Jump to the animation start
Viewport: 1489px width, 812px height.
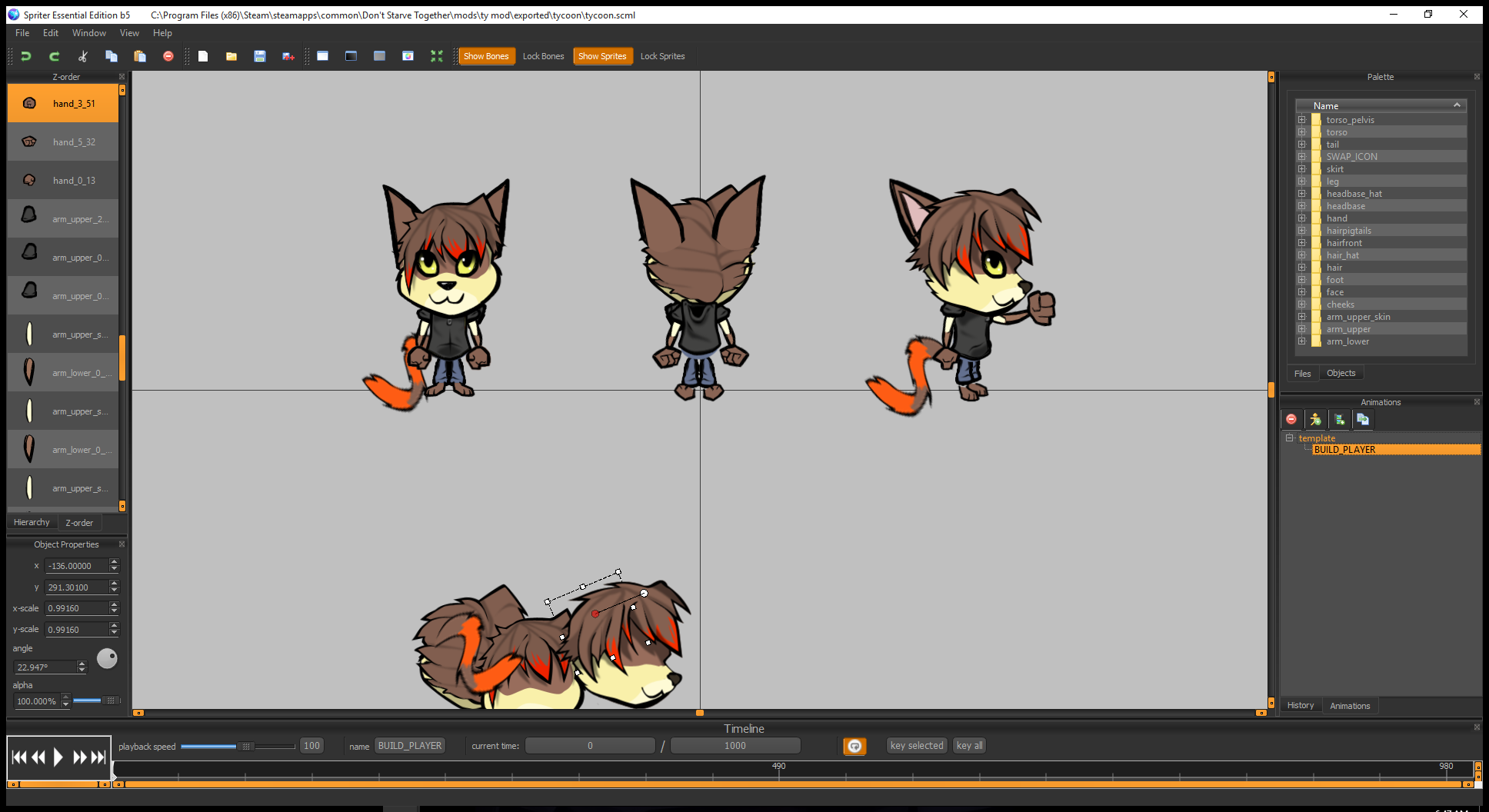[x=19, y=757]
